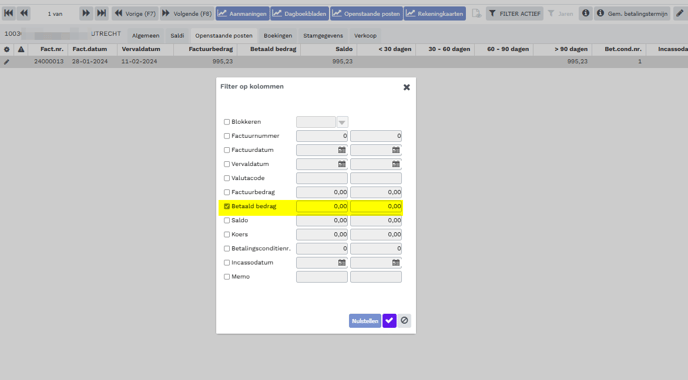
Task: Enable the Saldo filter checkbox
Action: [227, 220]
